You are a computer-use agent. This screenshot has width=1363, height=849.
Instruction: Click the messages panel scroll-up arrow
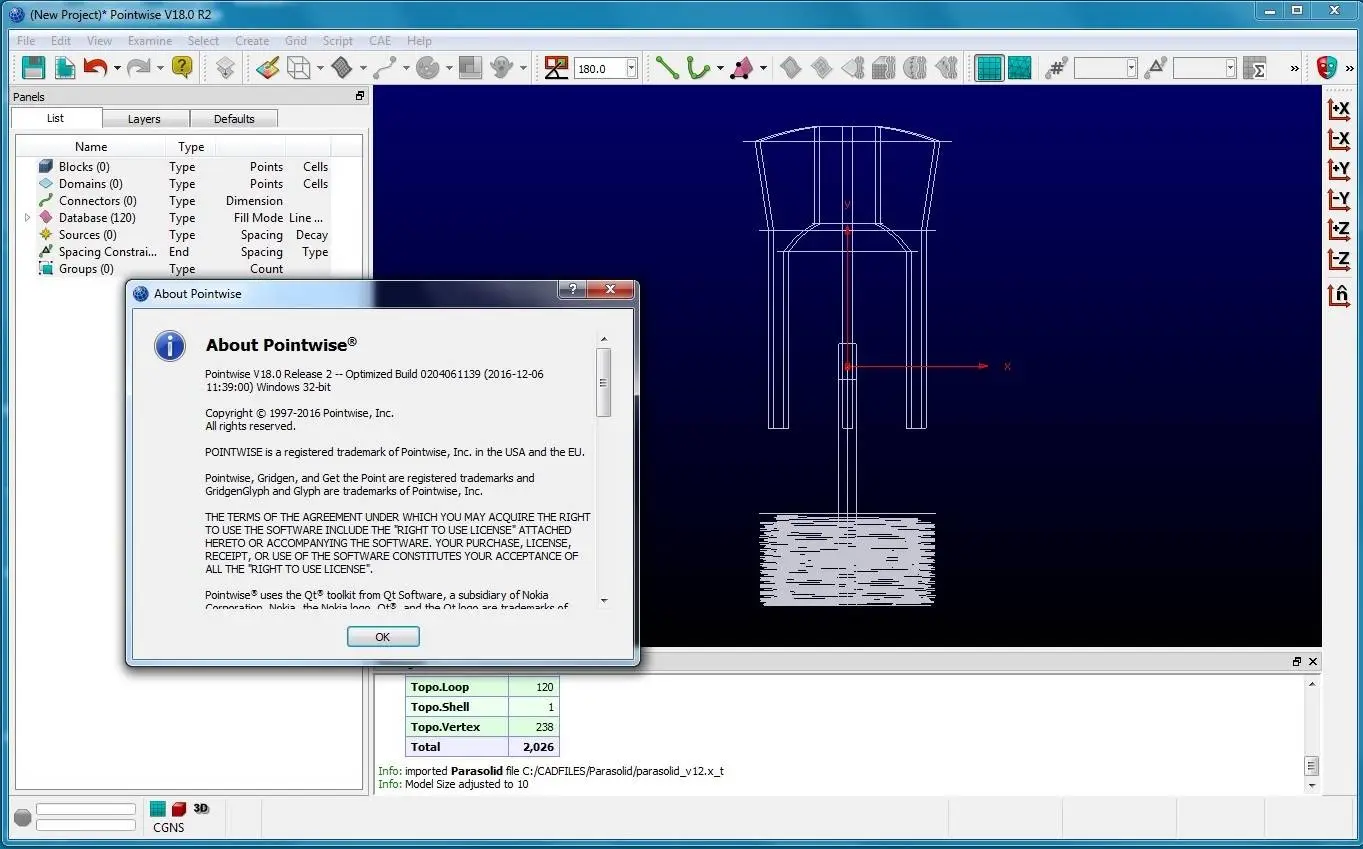pos(1312,684)
